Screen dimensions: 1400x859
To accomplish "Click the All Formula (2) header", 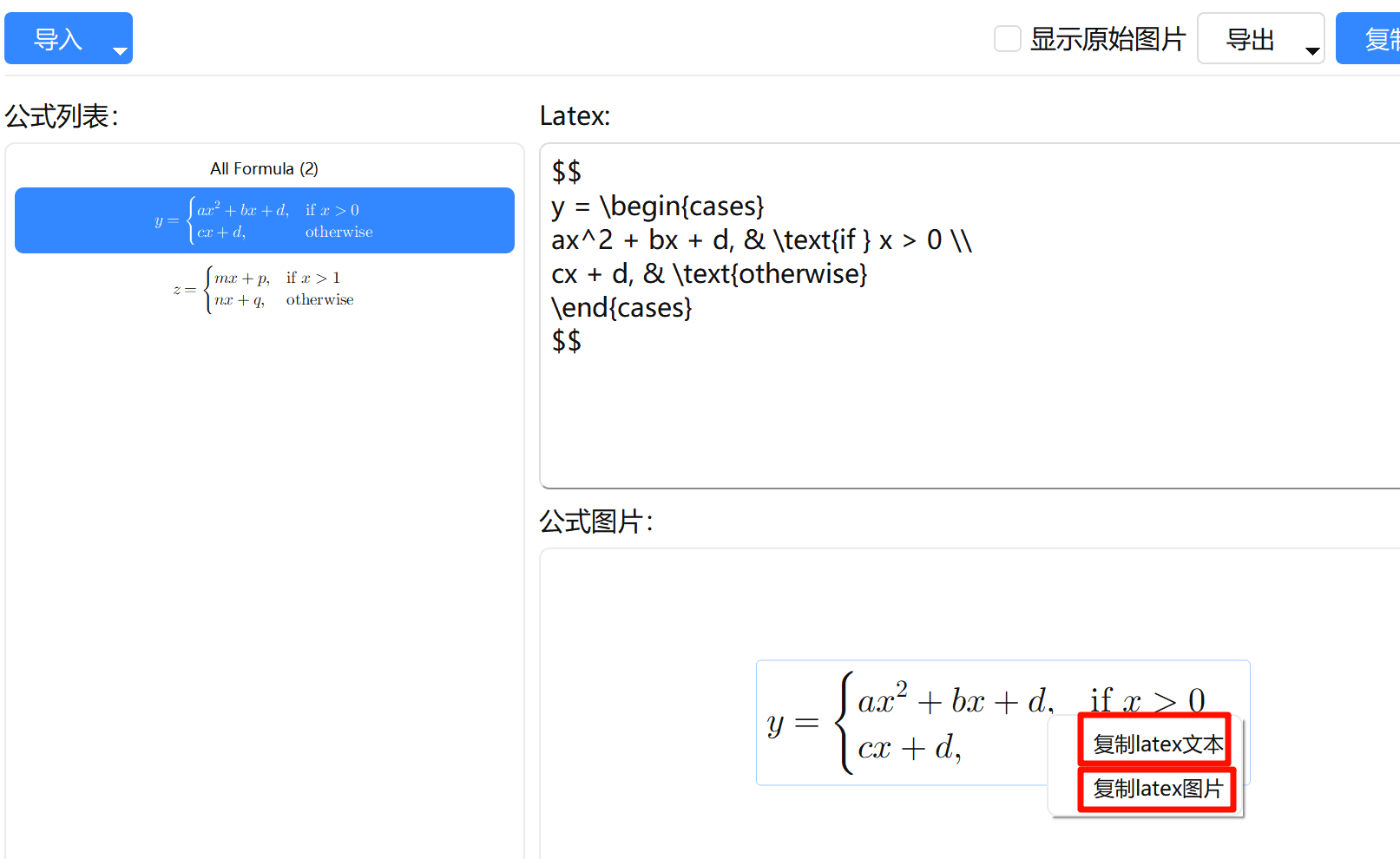I will (x=264, y=168).
